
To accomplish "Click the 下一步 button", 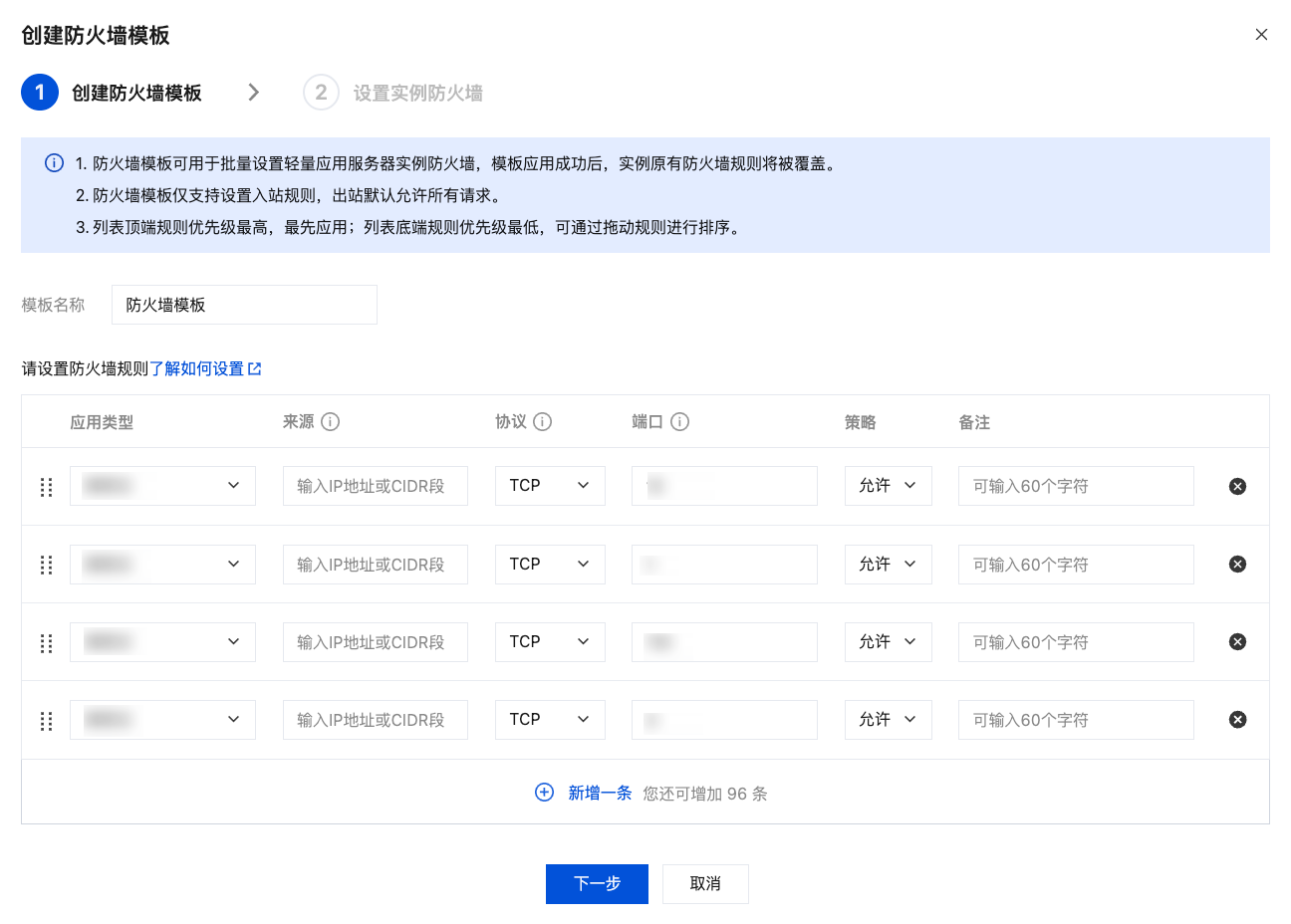I will [x=597, y=884].
